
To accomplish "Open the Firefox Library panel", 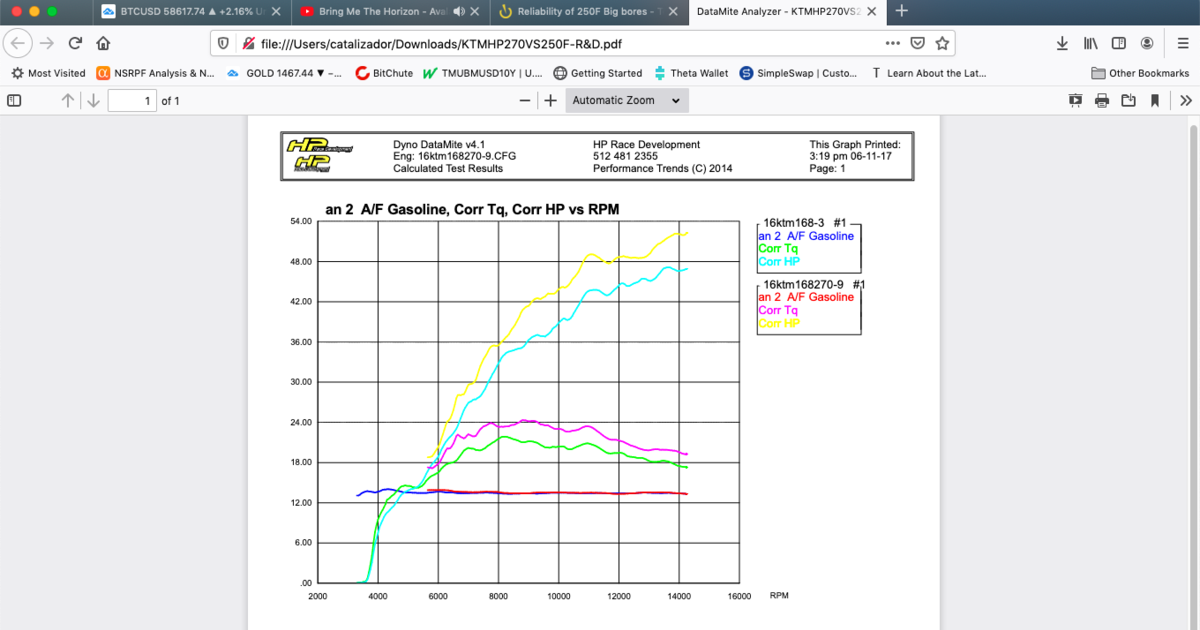I will pyautogui.click(x=1089, y=44).
